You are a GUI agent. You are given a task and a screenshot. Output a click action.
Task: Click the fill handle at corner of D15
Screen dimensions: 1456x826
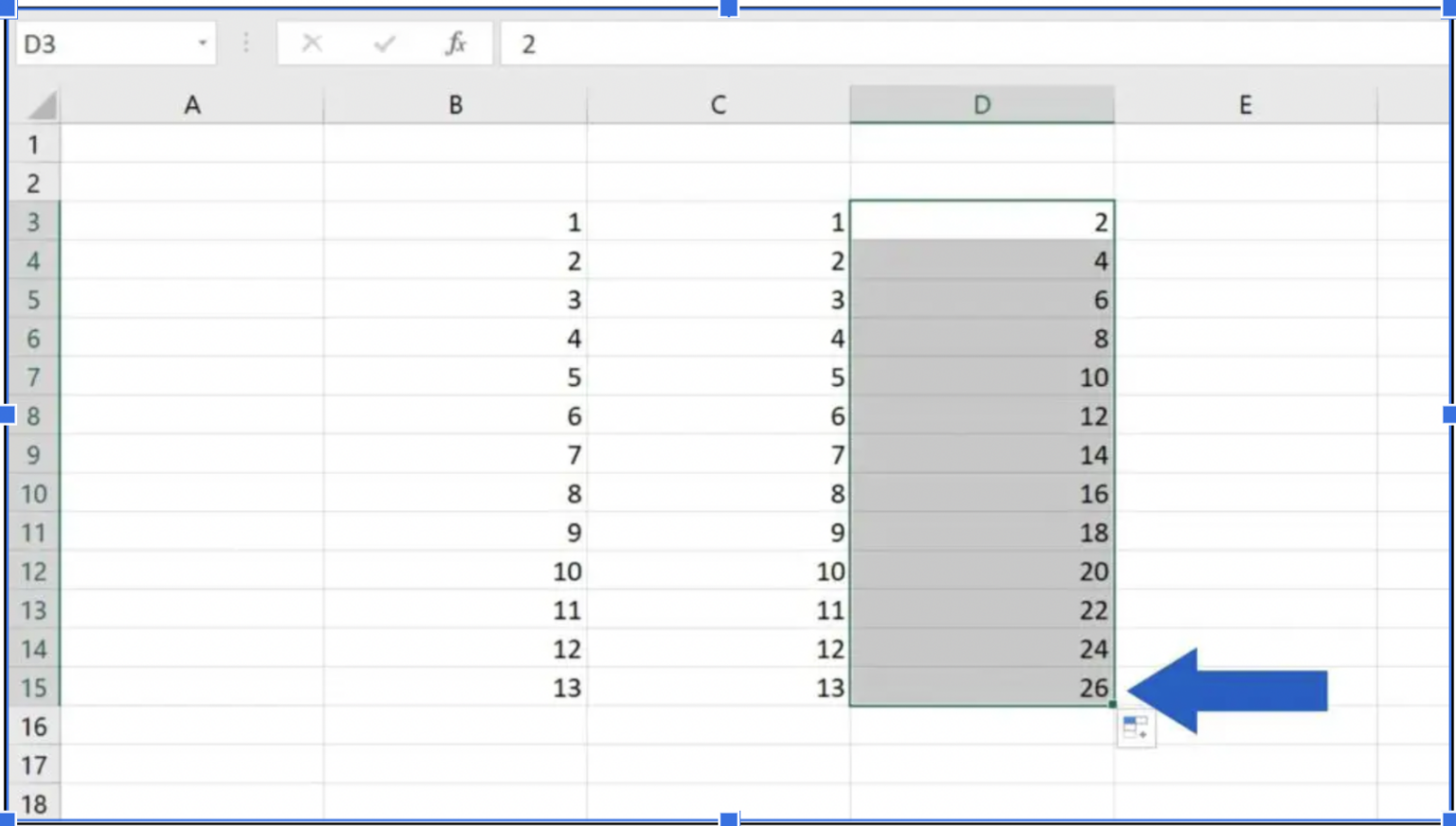1114,705
